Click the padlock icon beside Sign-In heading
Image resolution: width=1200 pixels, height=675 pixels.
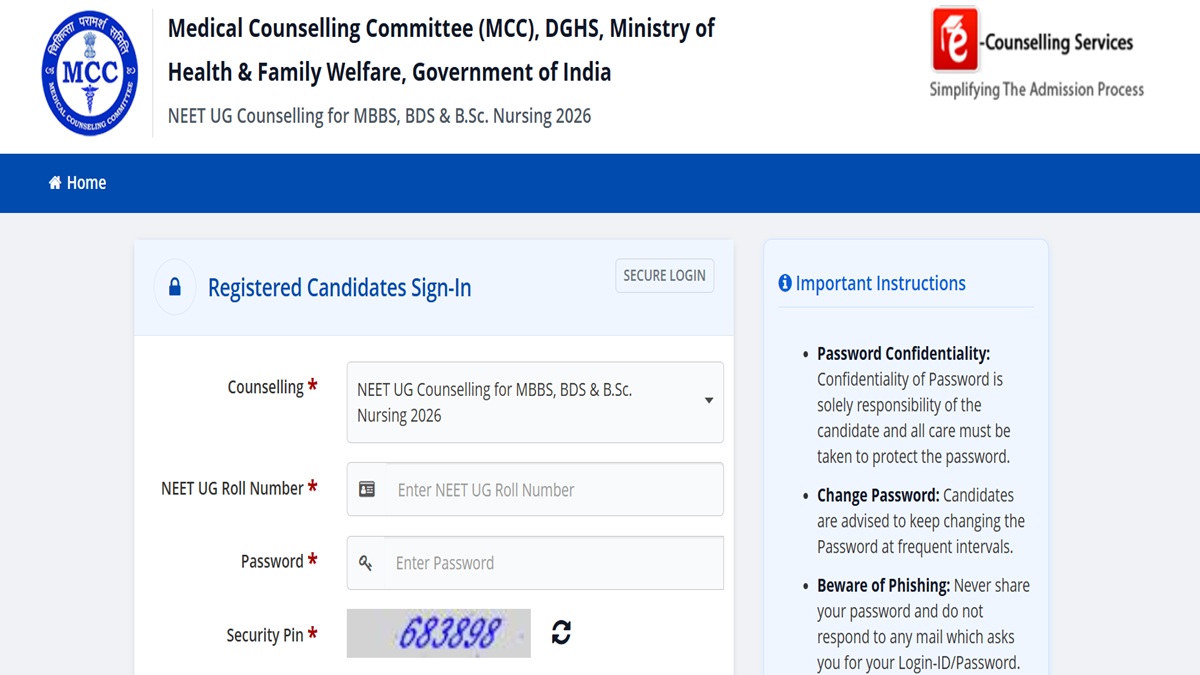tap(175, 288)
